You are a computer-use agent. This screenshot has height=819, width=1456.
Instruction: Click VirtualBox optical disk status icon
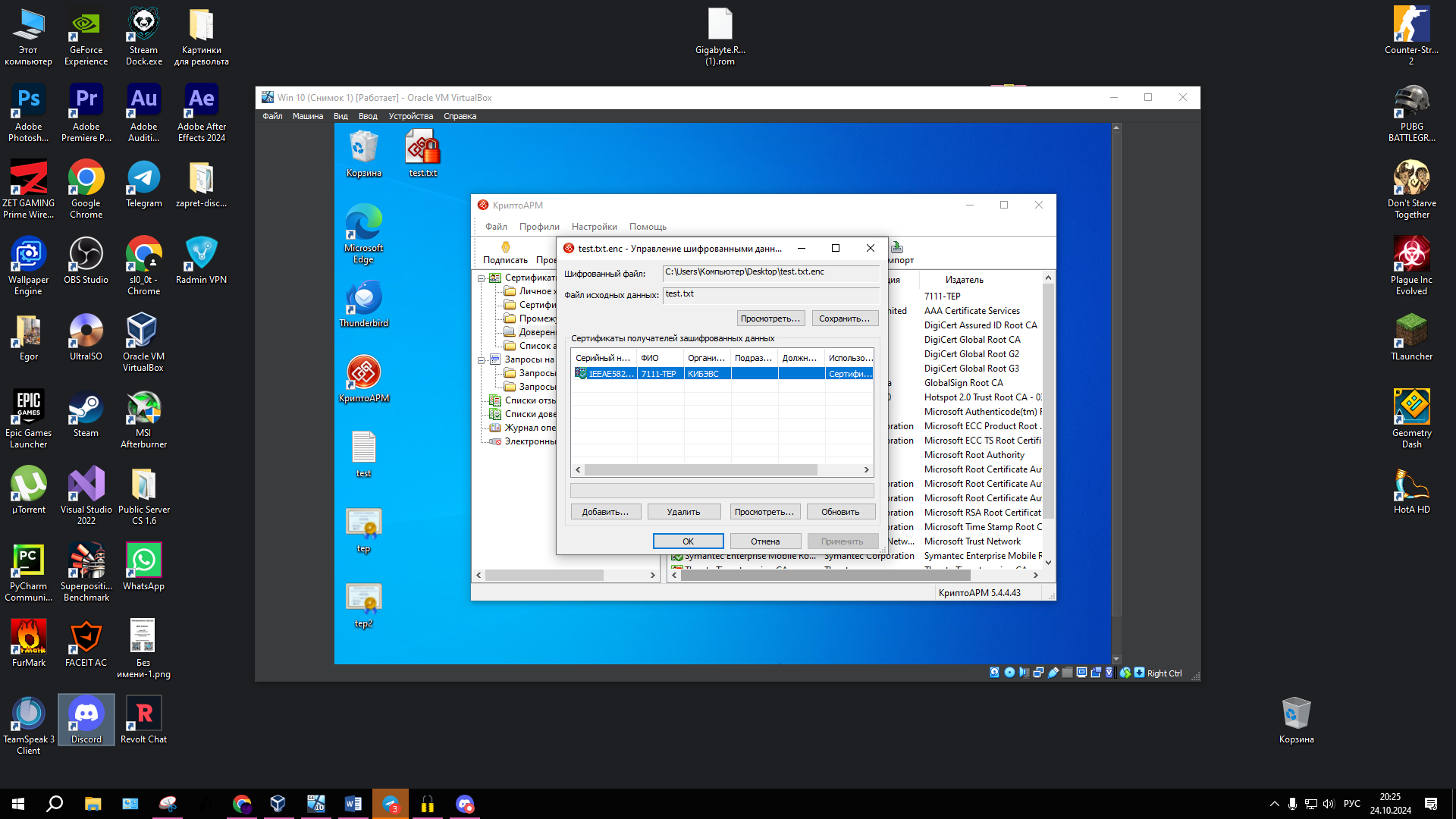point(1009,673)
